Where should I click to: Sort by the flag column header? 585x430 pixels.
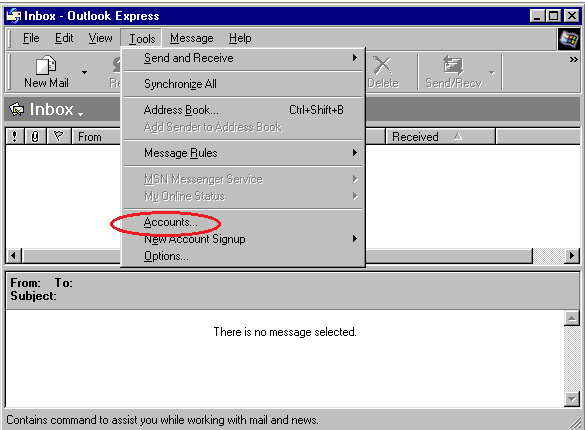[59, 137]
